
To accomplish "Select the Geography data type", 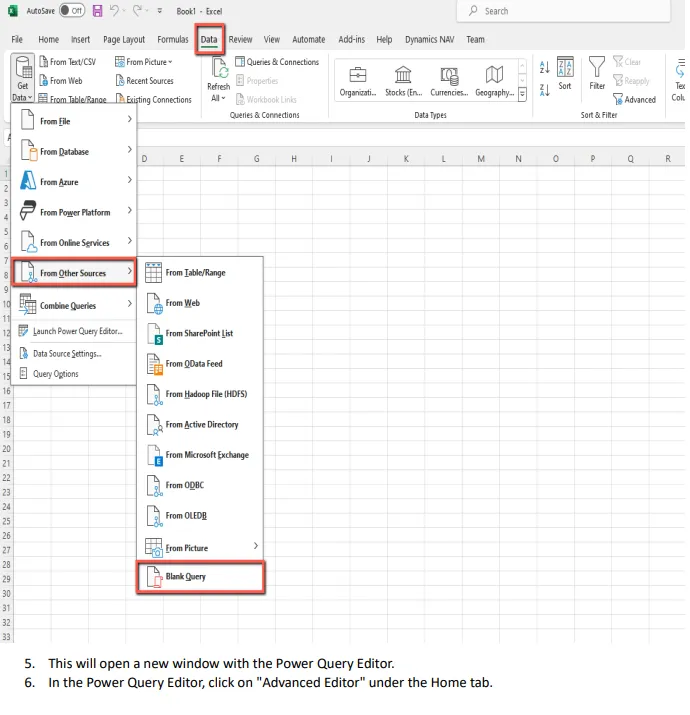I will pos(495,82).
